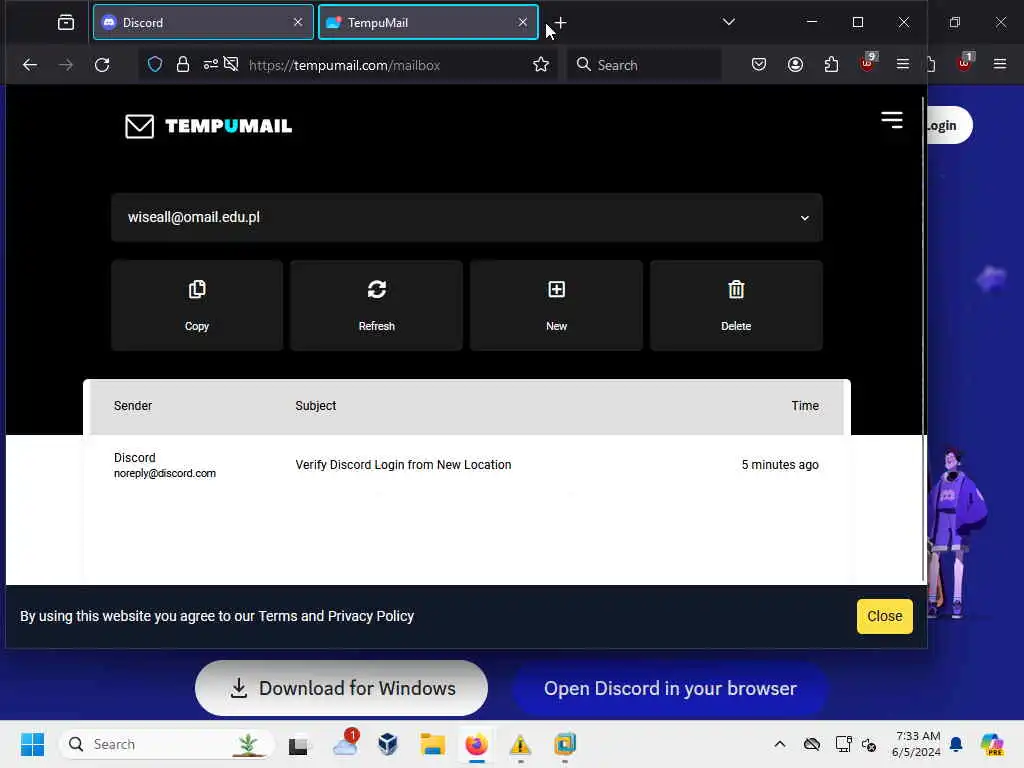Open the TempuMail hamburger menu
The image size is (1024, 768).
click(891, 120)
